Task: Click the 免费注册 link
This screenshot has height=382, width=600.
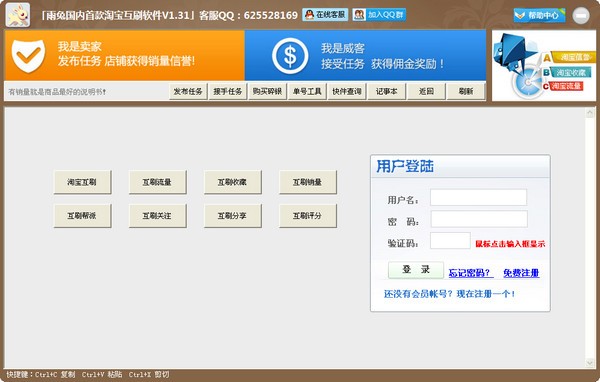Action: pos(521,273)
